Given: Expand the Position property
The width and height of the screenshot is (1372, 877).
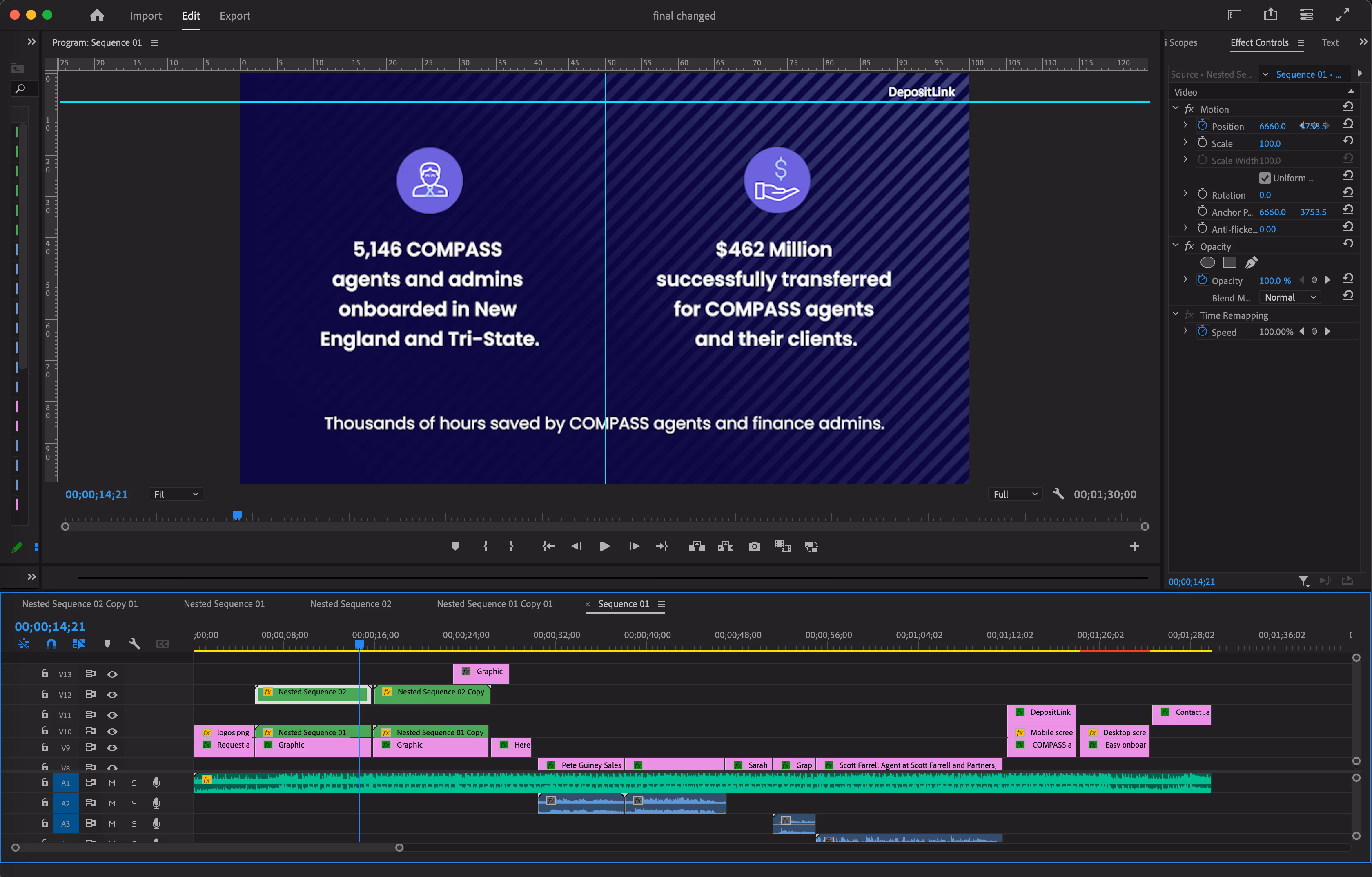Looking at the screenshot, I should click(1186, 125).
